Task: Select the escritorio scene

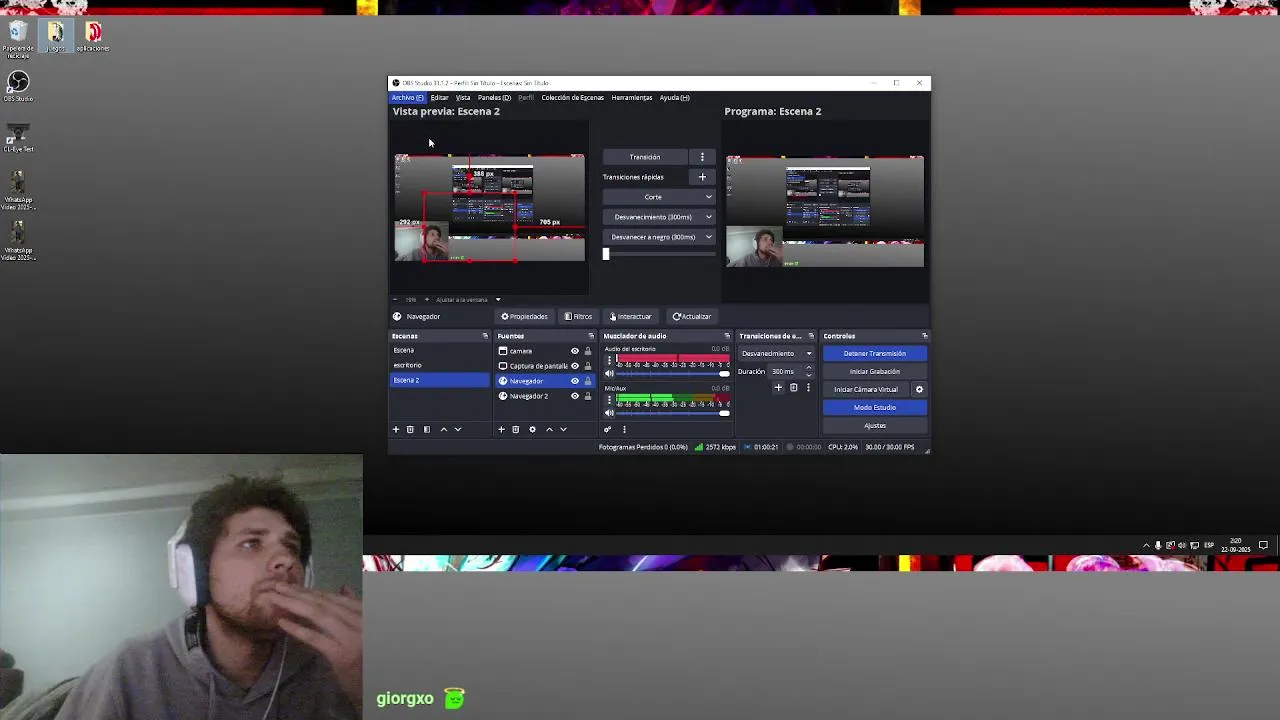Action: [440, 365]
